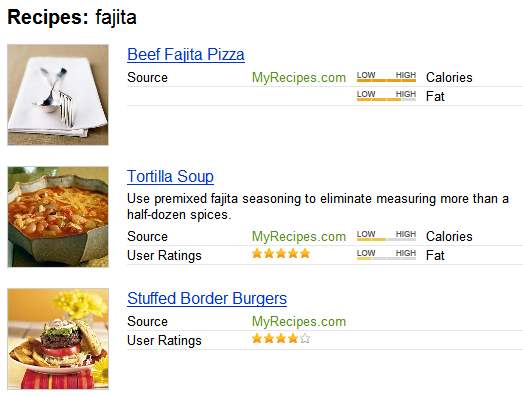Viewport: 523px width, 396px height.
Task: Open the Tortilla Soup recipe link
Action: 170,176
